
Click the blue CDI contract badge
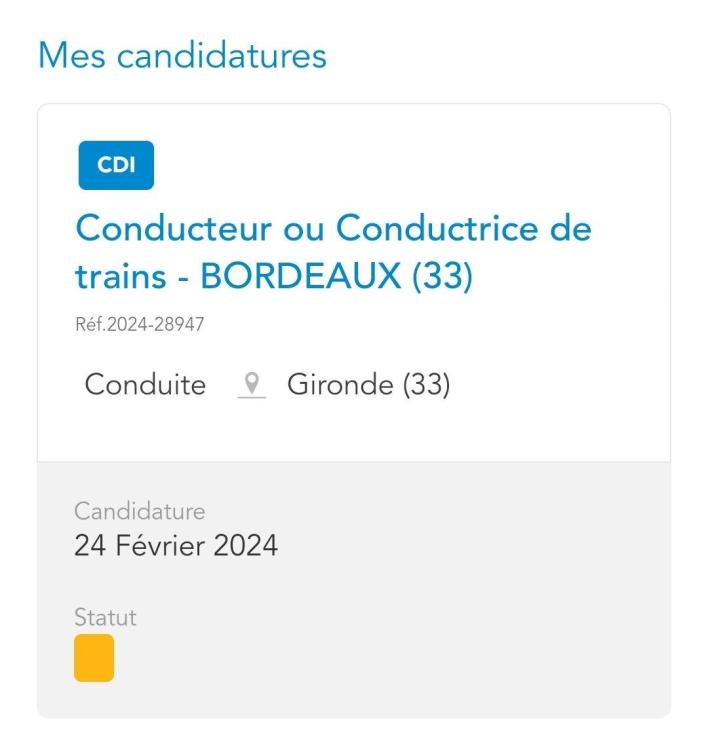(116, 166)
